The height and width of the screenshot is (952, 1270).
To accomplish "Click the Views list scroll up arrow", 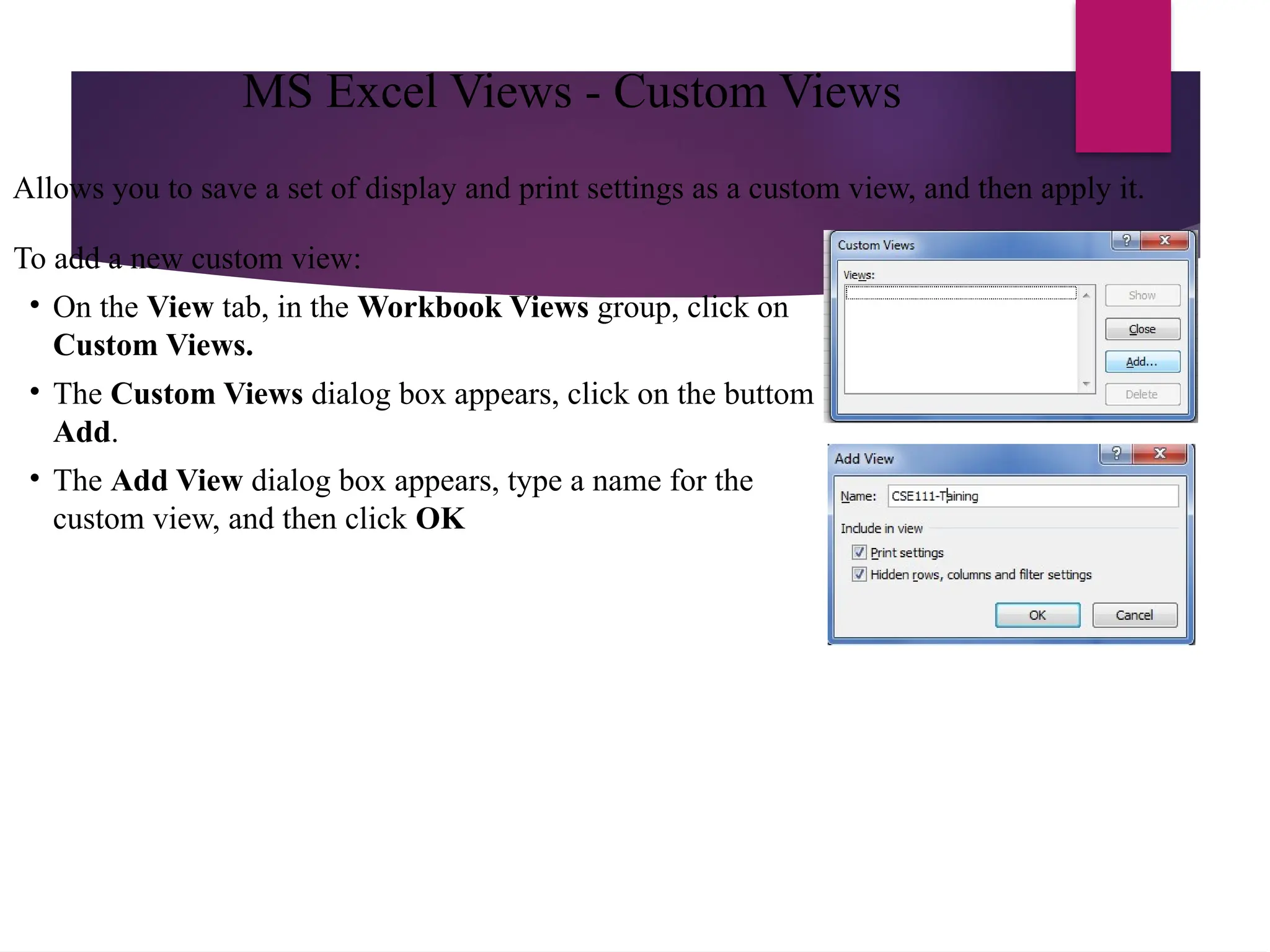I will click(x=1086, y=296).
